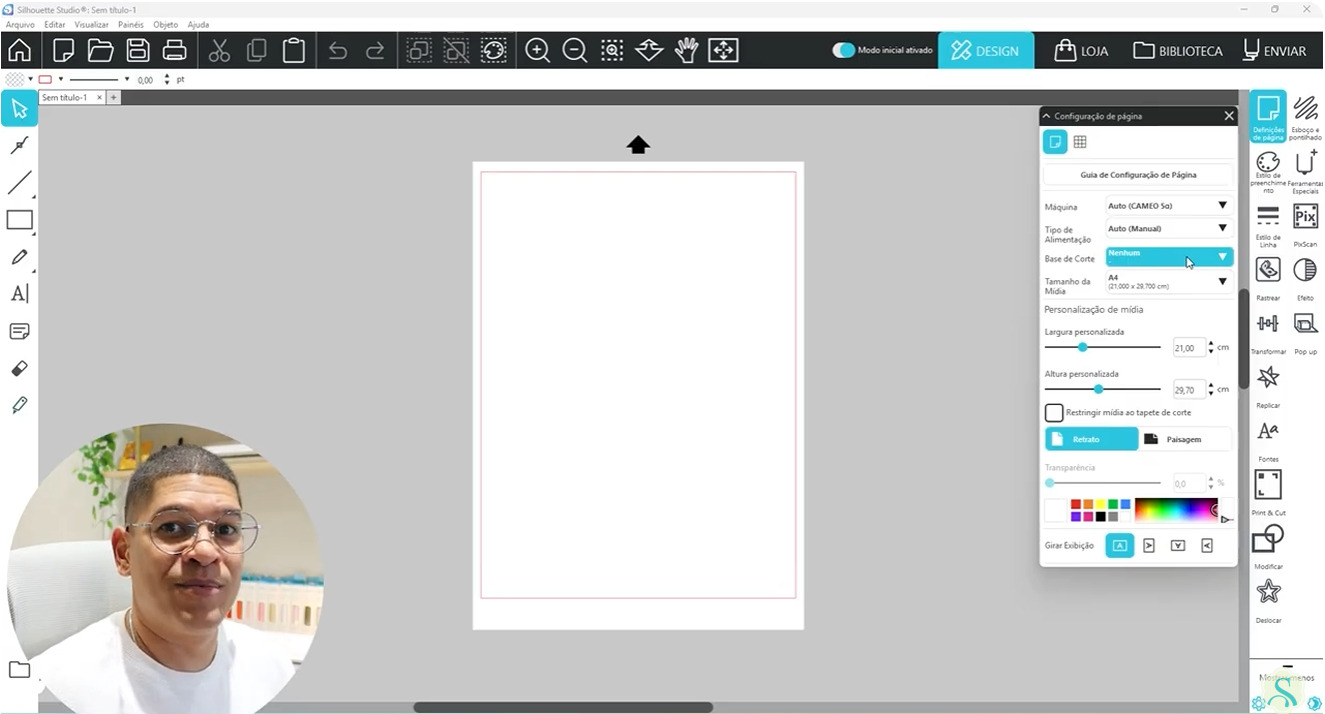
Task: Go to the ENVIAR send tab
Action: [x=1274, y=50]
